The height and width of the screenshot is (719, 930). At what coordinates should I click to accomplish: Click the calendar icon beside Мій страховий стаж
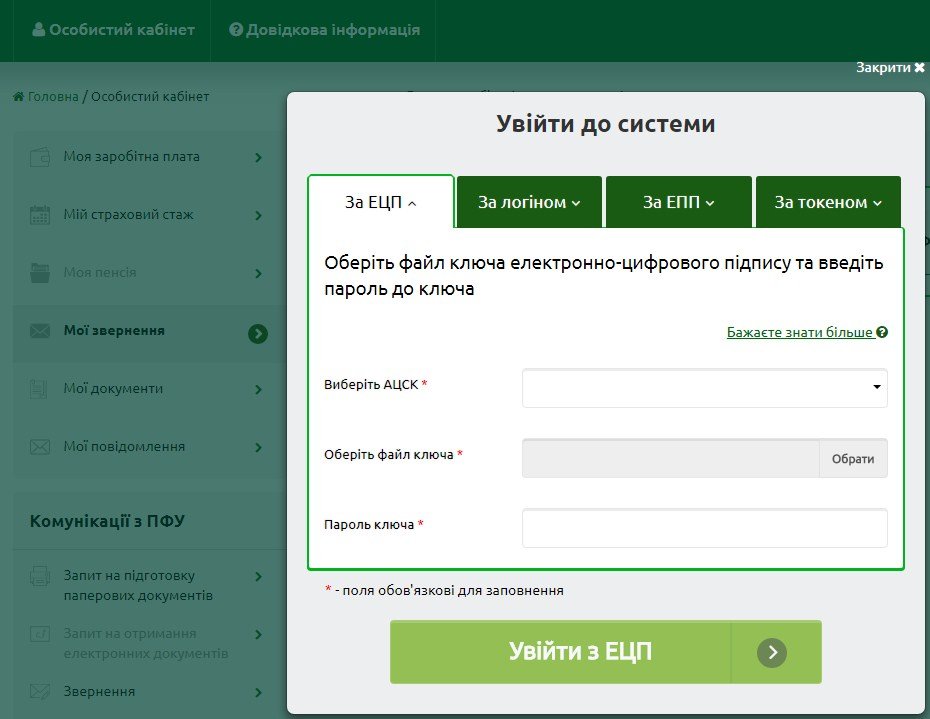point(40,215)
